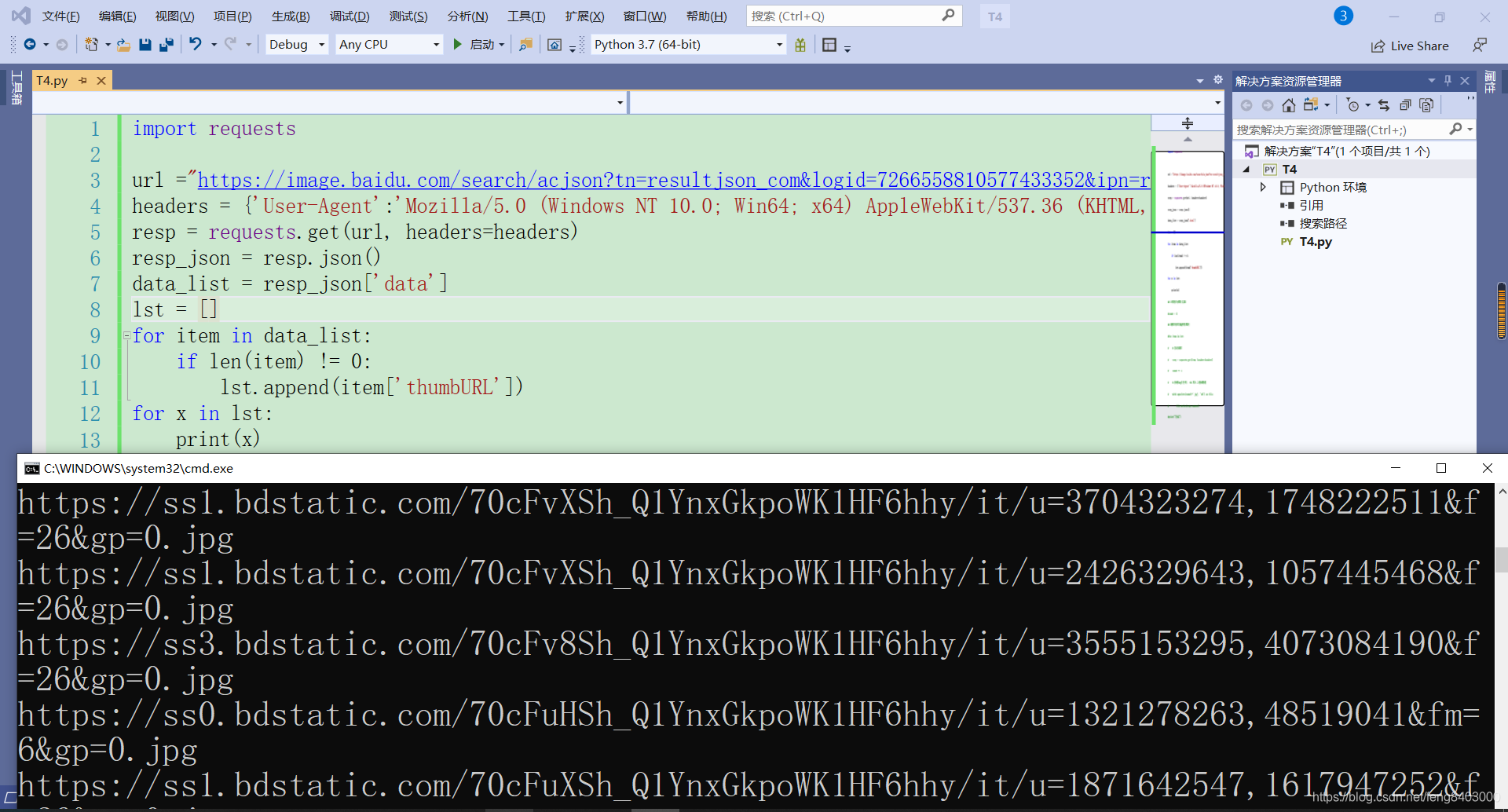Click the New Project toolbar icon
1508x812 pixels.
(x=92, y=45)
